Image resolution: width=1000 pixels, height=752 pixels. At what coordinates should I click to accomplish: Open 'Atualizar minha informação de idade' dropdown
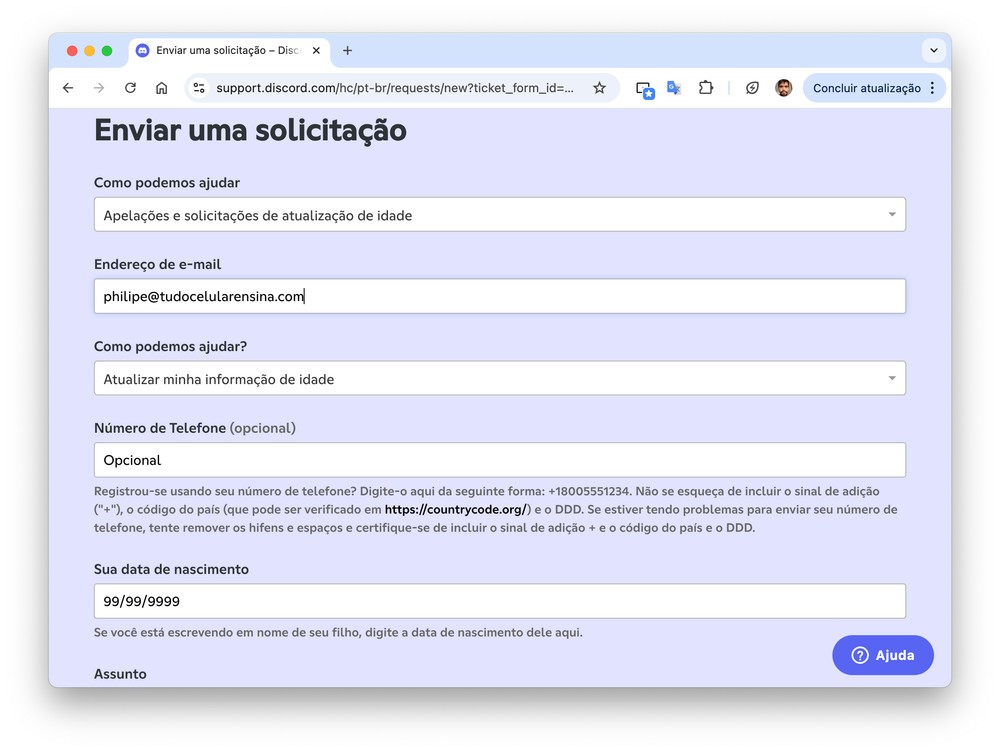(x=499, y=379)
